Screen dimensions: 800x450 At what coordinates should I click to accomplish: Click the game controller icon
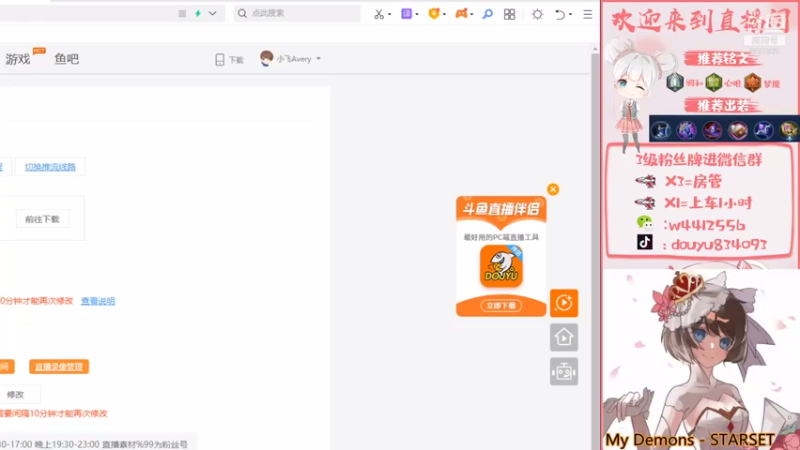[x=461, y=14]
